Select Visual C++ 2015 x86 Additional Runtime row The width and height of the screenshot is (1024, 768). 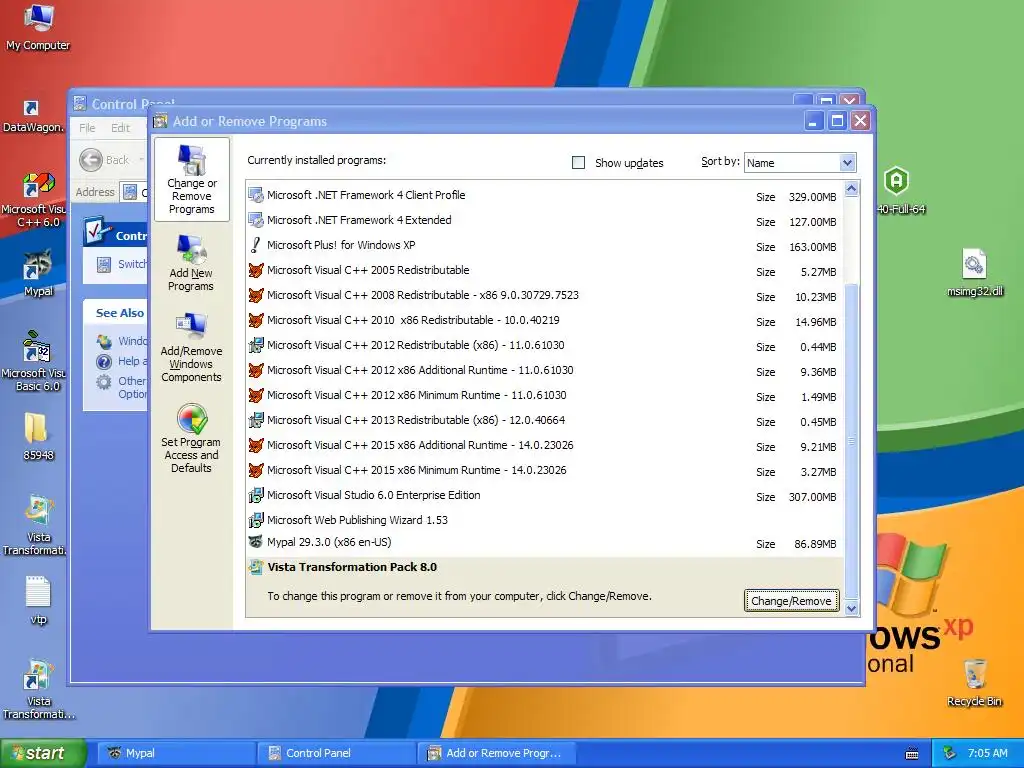point(545,445)
